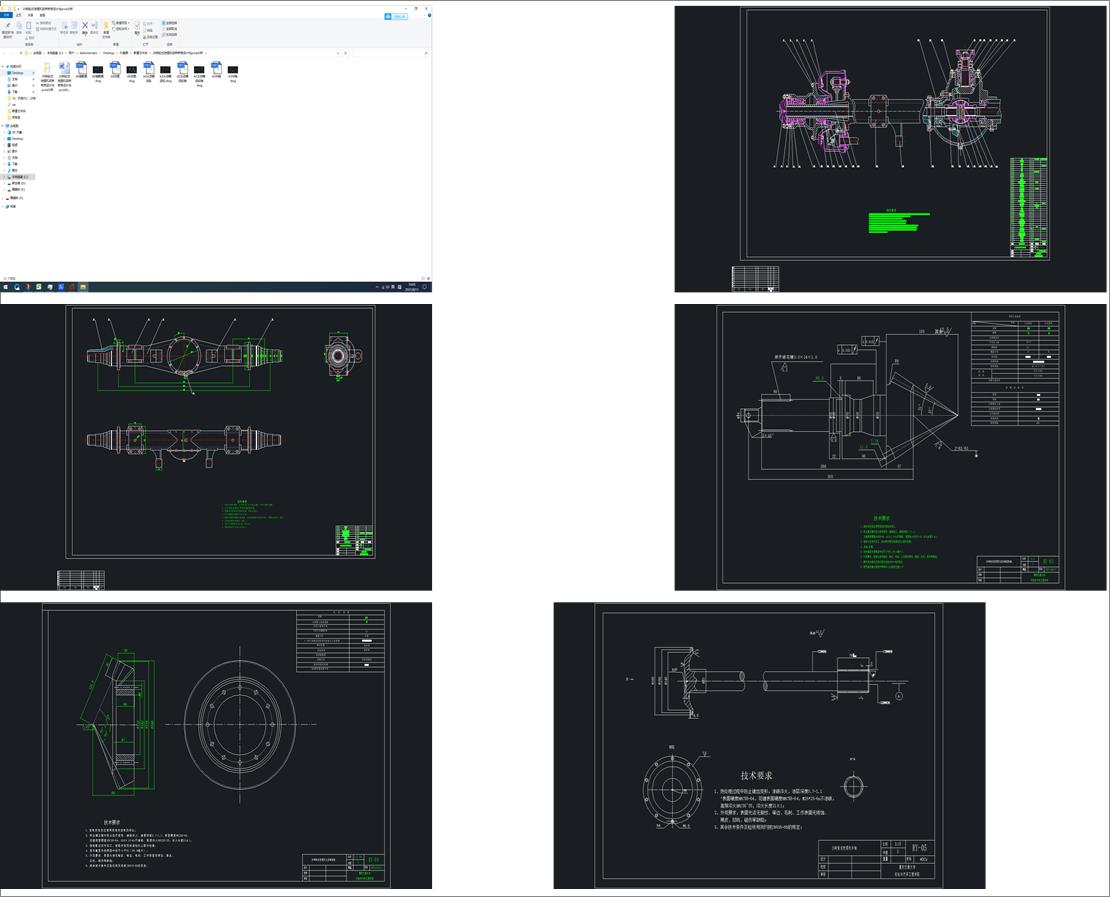Open the 文件 (File) ribbon tab
The height and width of the screenshot is (897, 1110).
pyautogui.click(x=6, y=15)
